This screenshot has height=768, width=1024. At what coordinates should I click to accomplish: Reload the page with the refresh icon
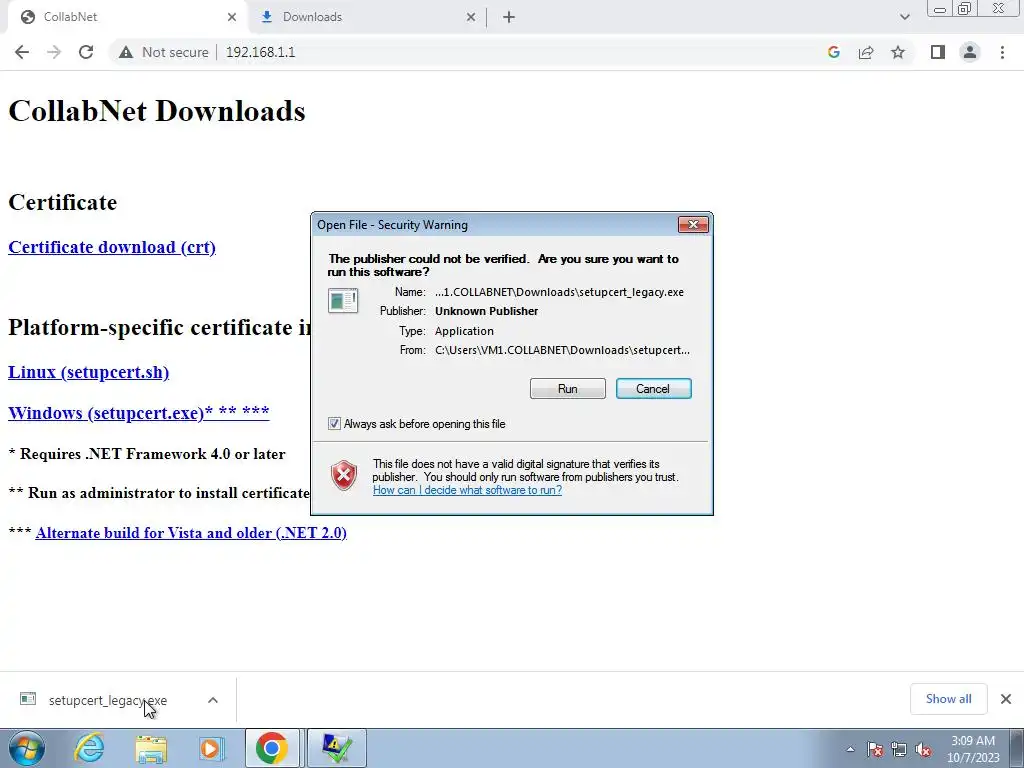pyautogui.click(x=86, y=52)
